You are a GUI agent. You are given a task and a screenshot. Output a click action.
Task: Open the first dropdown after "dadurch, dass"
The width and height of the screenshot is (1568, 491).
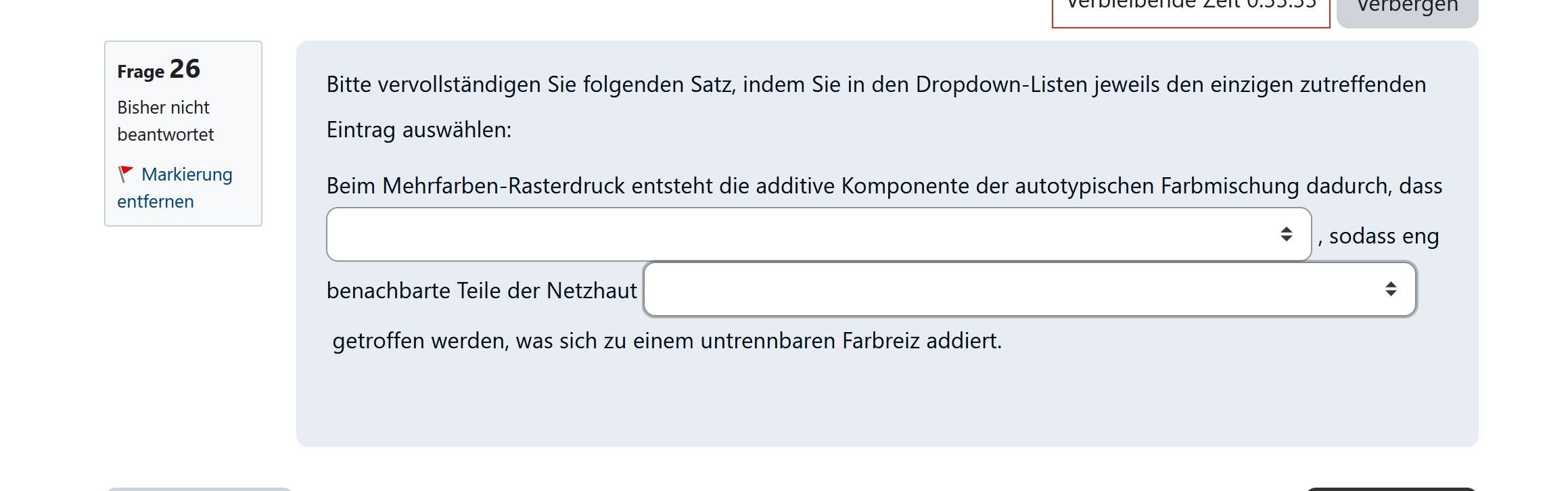pos(818,235)
